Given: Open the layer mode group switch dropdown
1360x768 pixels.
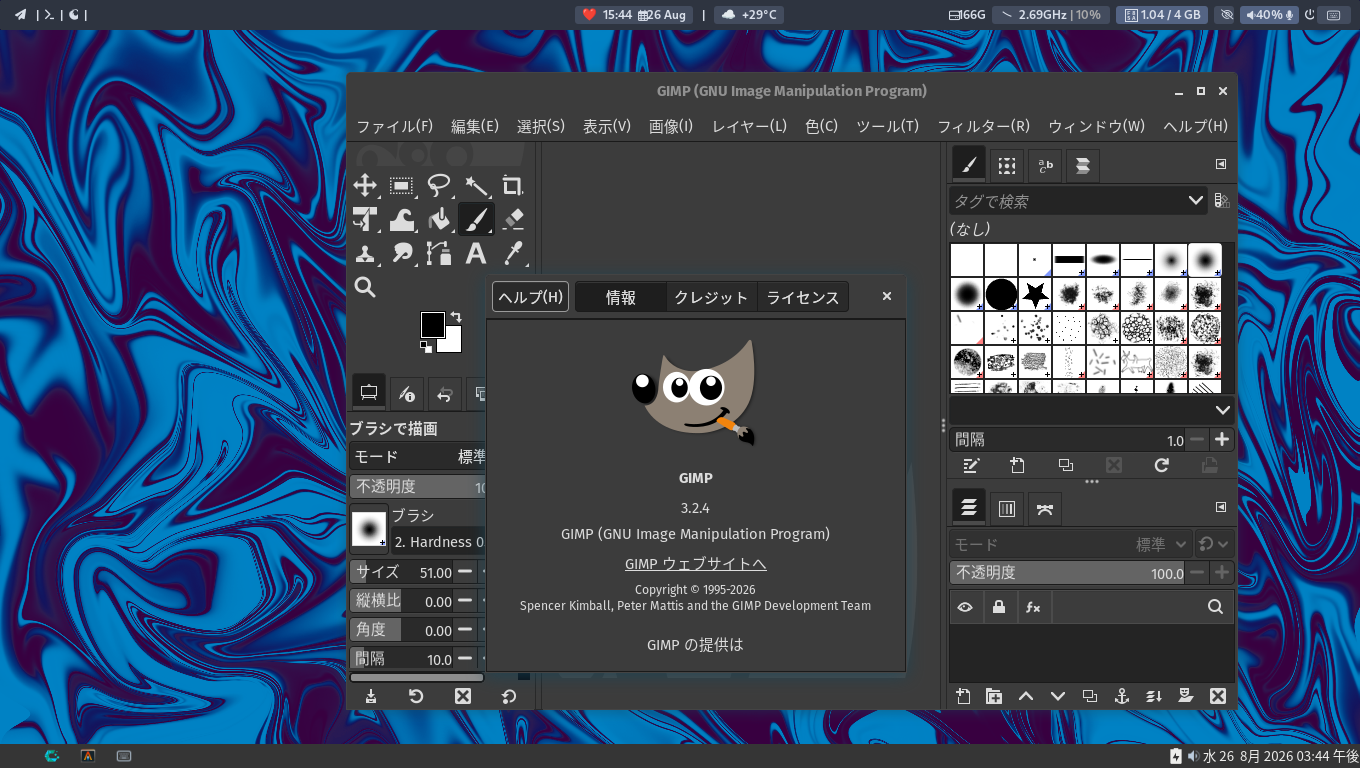Looking at the screenshot, I should coord(1215,544).
